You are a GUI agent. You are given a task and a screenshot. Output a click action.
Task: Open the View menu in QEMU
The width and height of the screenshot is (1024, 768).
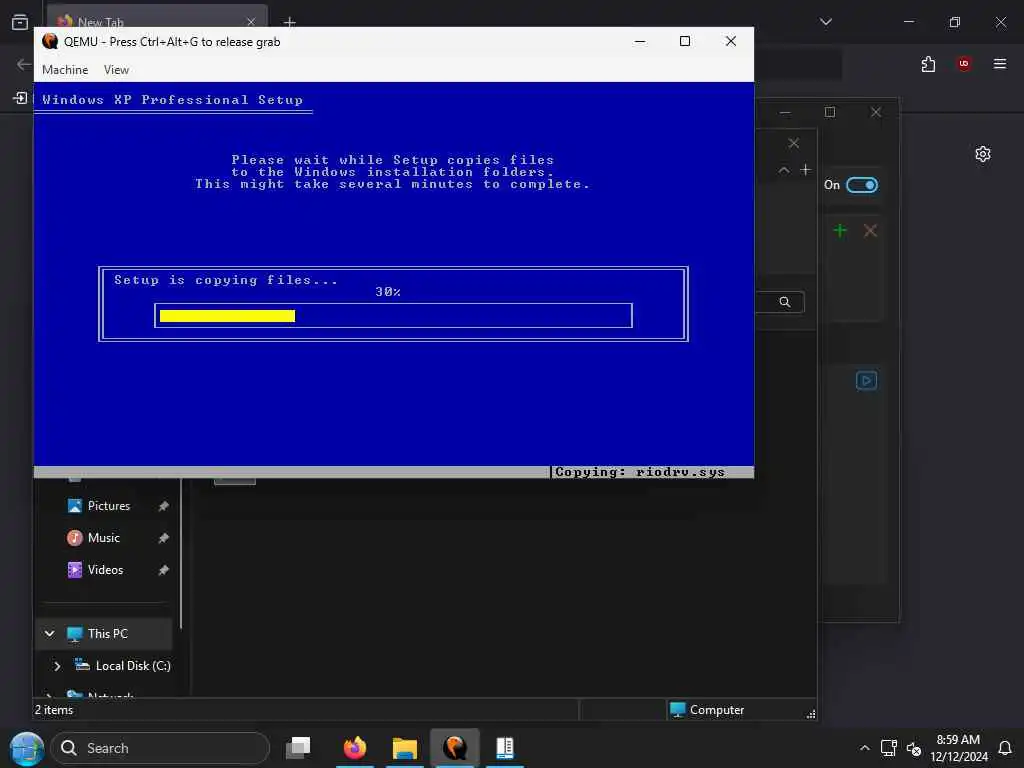[x=116, y=70]
